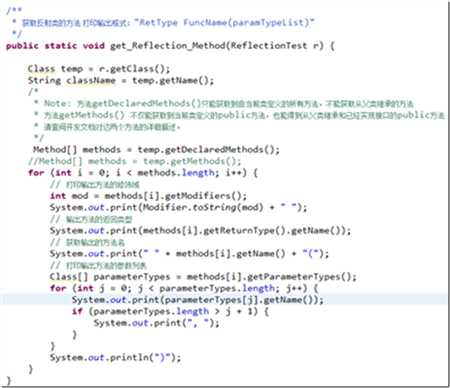Click the 'Class[] parameterTypes = methods[i].getParameterTypes();' line

click(x=203, y=277)
